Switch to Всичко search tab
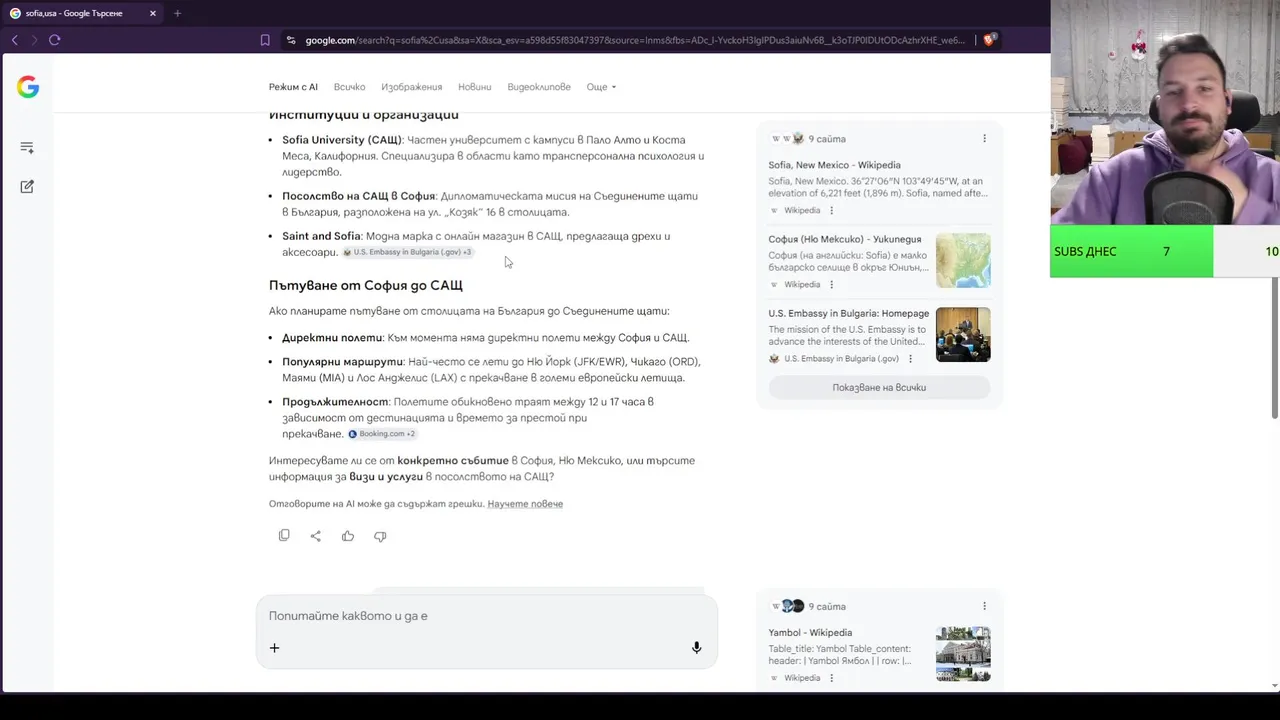This screenshot has height=720, width=1280. (x=350, y=87)
